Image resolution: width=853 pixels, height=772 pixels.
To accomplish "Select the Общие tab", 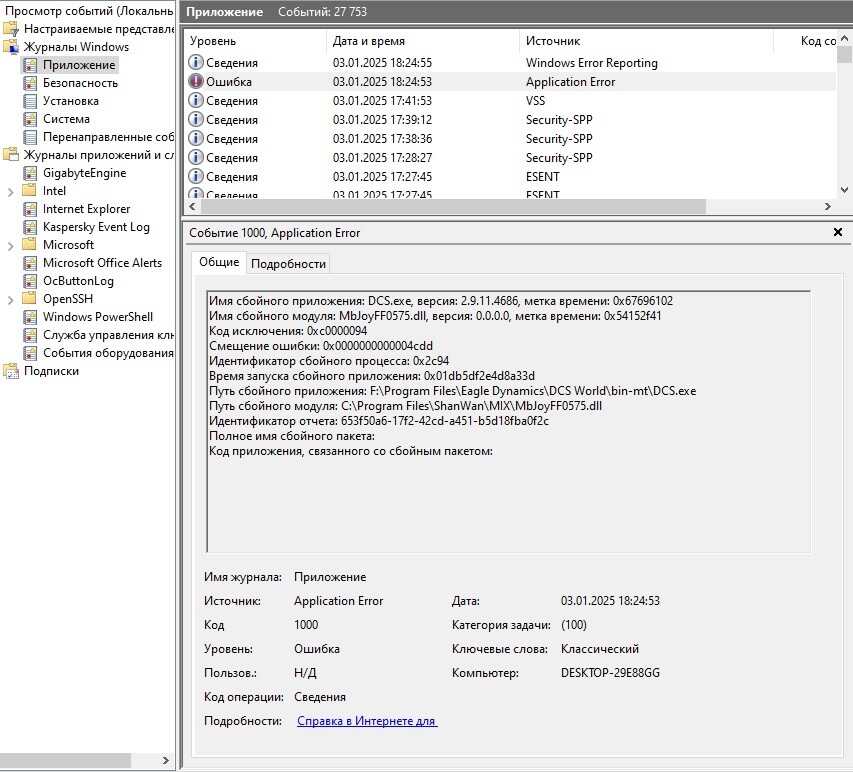I will tap(219, 262).
